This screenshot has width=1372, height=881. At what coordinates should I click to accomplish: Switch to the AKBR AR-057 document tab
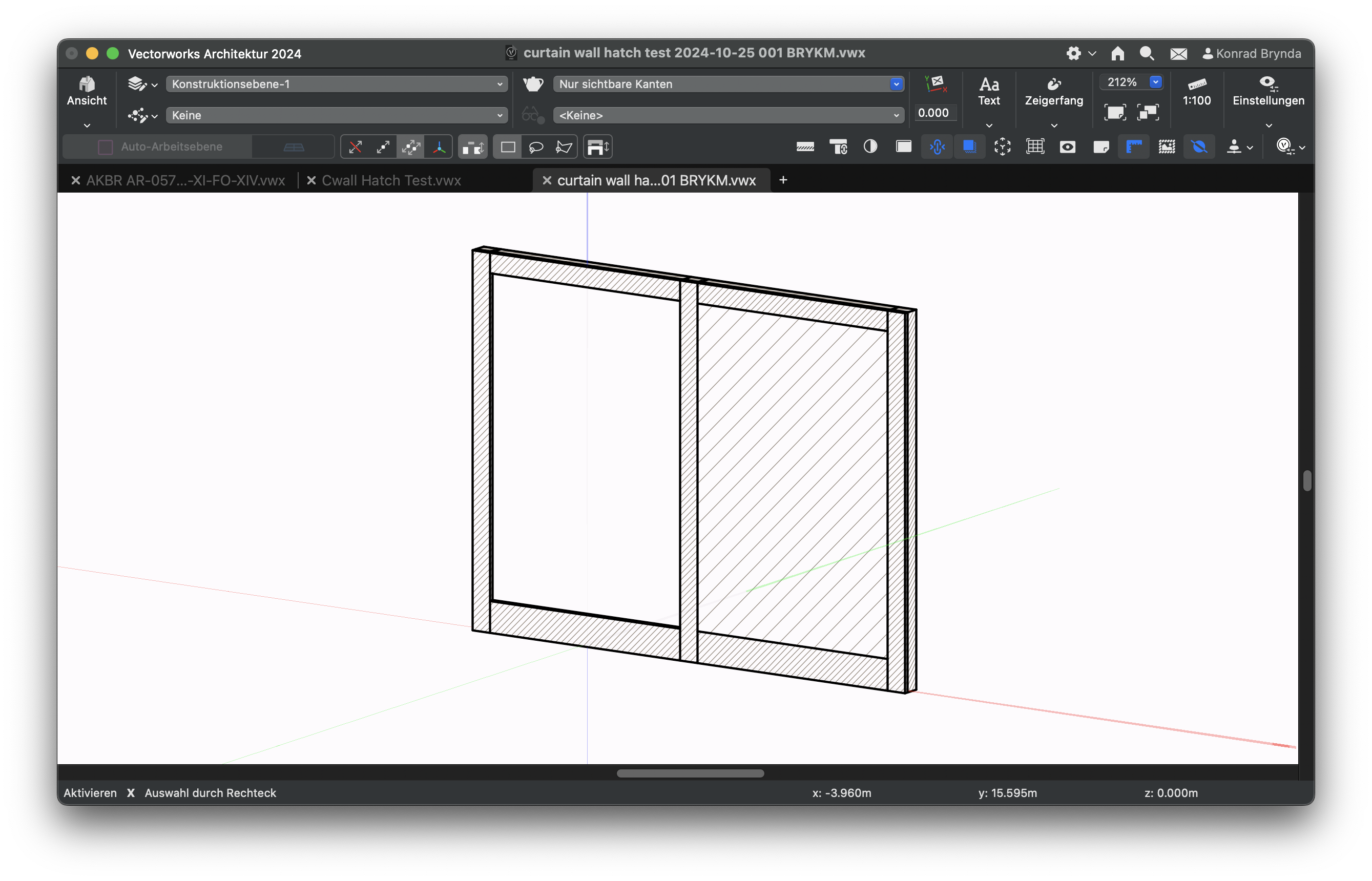tap(185, 180)
